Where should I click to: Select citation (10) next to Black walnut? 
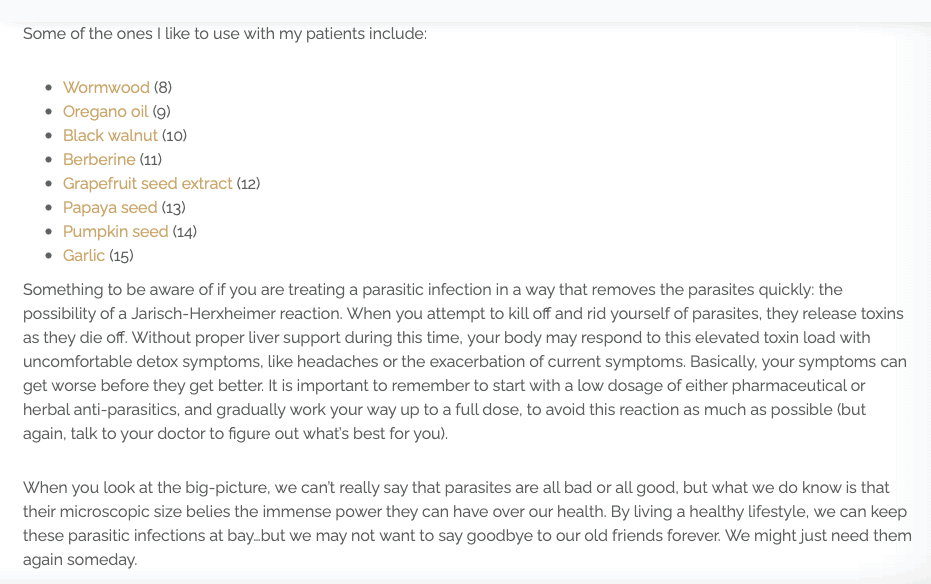tap(175, 136)
